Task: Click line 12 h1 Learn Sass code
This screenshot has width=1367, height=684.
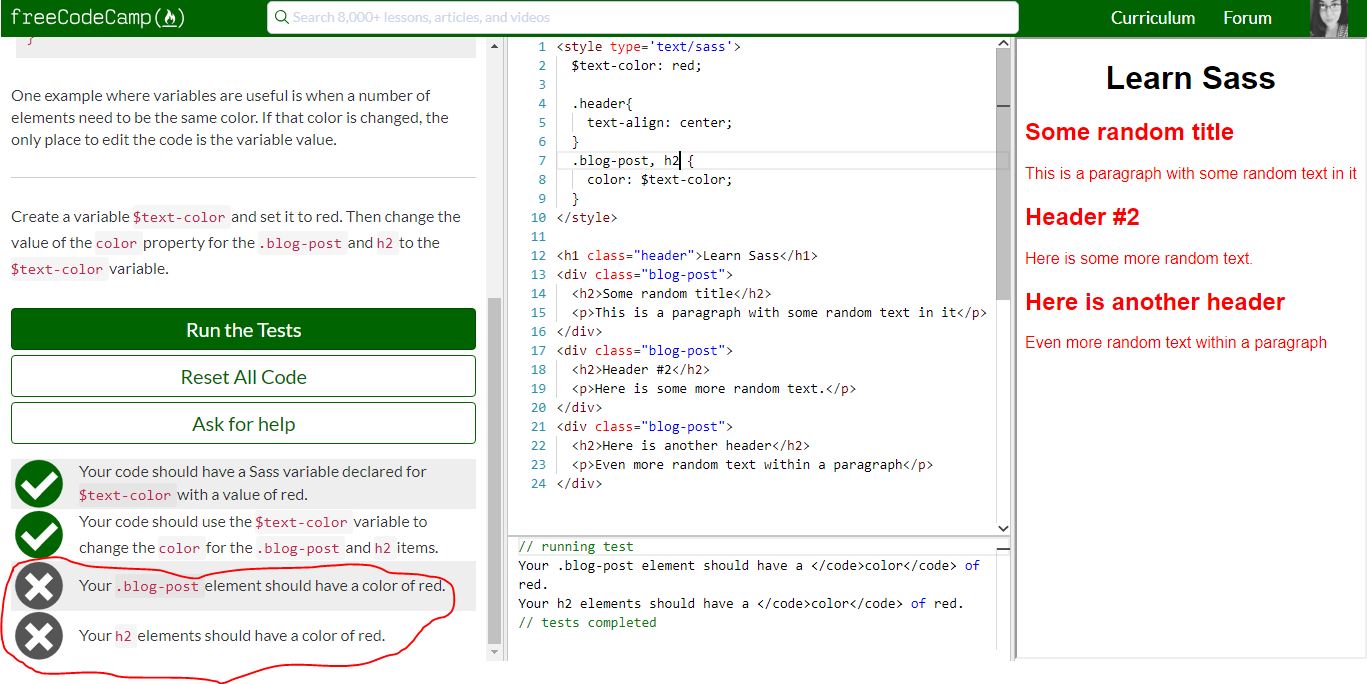Action: (687, 255)
